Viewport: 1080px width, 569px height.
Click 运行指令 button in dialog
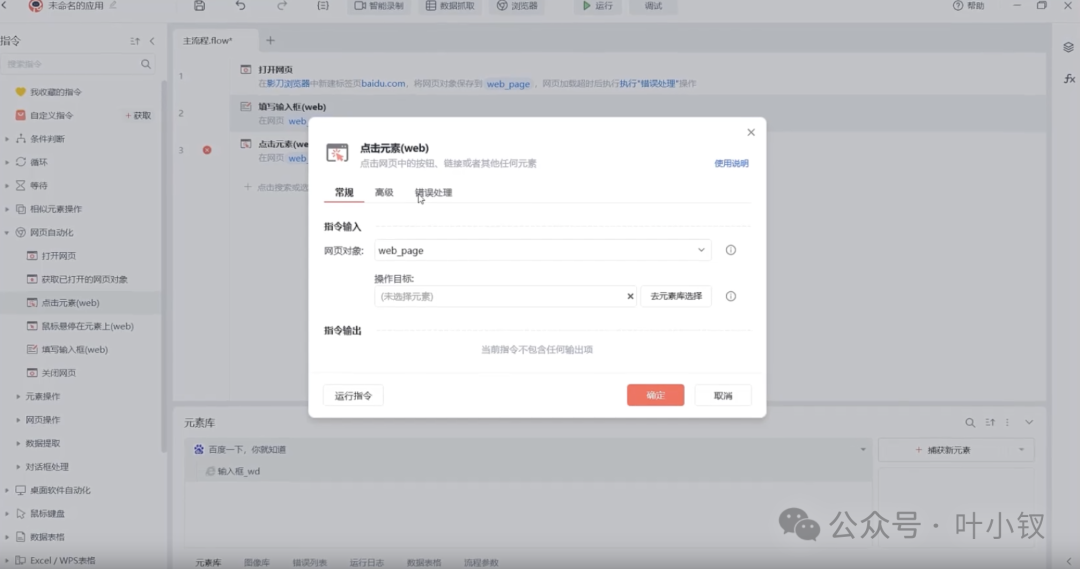click(x=353, y=395)
